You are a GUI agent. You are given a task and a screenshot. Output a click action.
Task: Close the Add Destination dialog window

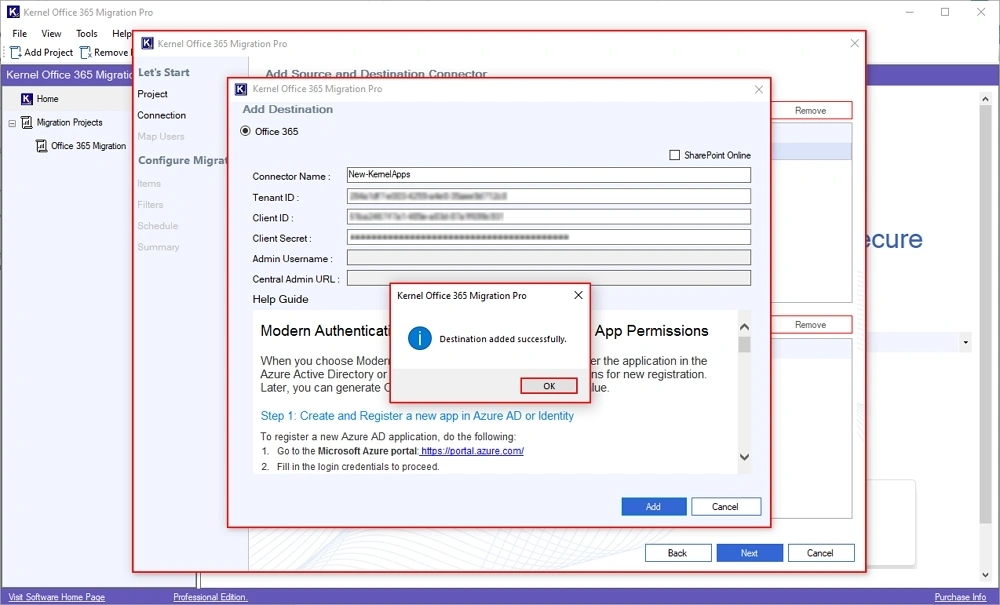pyautogui.click(x=758, y=90)
